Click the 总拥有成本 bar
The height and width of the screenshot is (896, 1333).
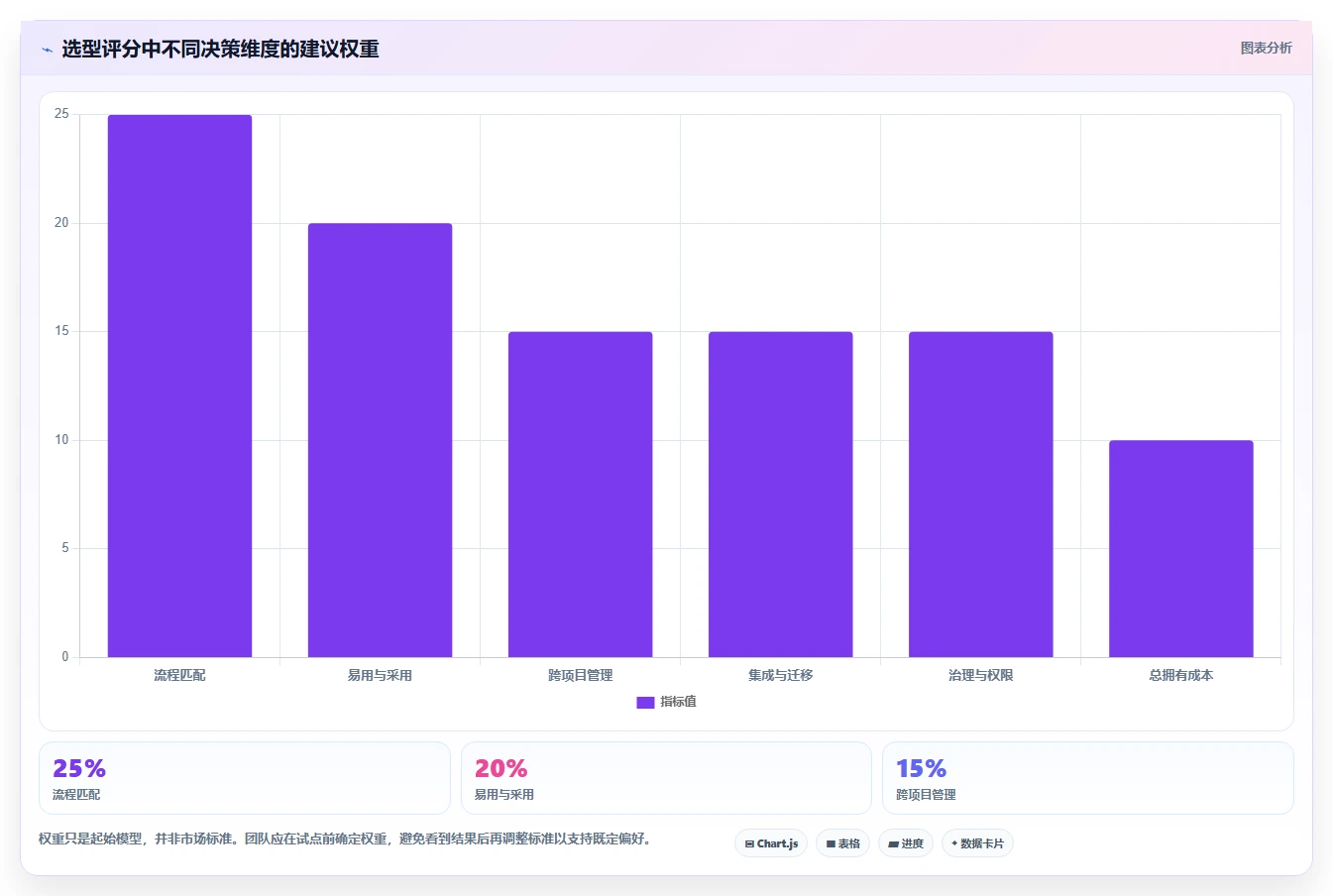(x=1181, y=548)
